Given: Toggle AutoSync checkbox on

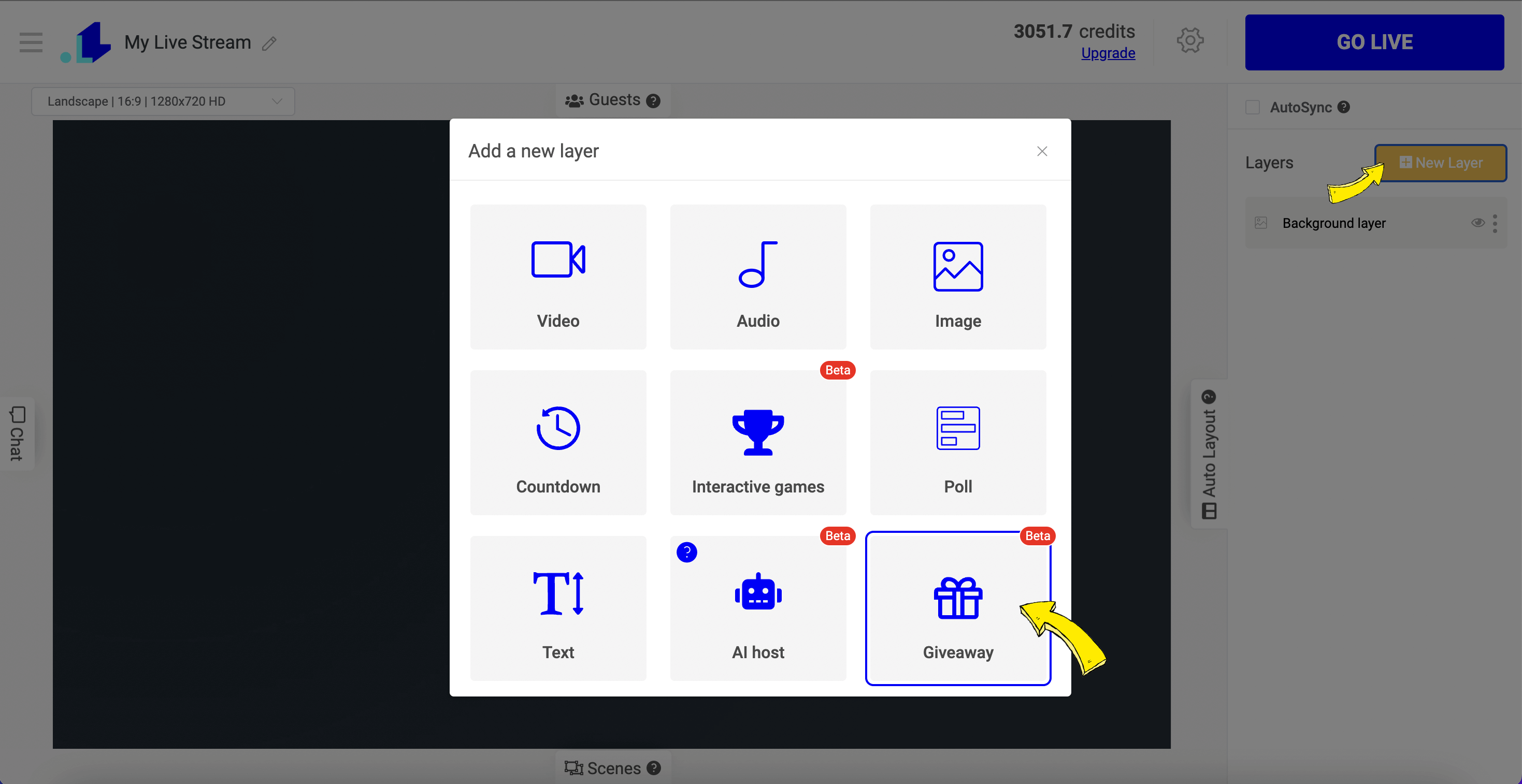Looking at the screenshot, I should pos(1252,109).
